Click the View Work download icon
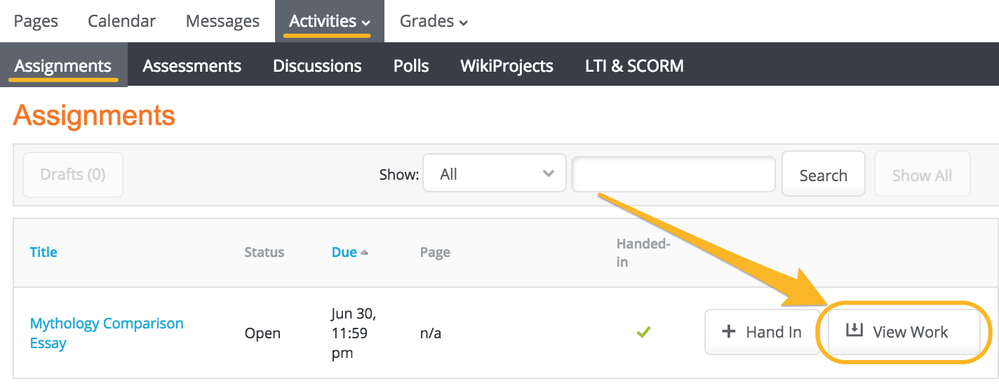999x389 pixels. [854, 330]
